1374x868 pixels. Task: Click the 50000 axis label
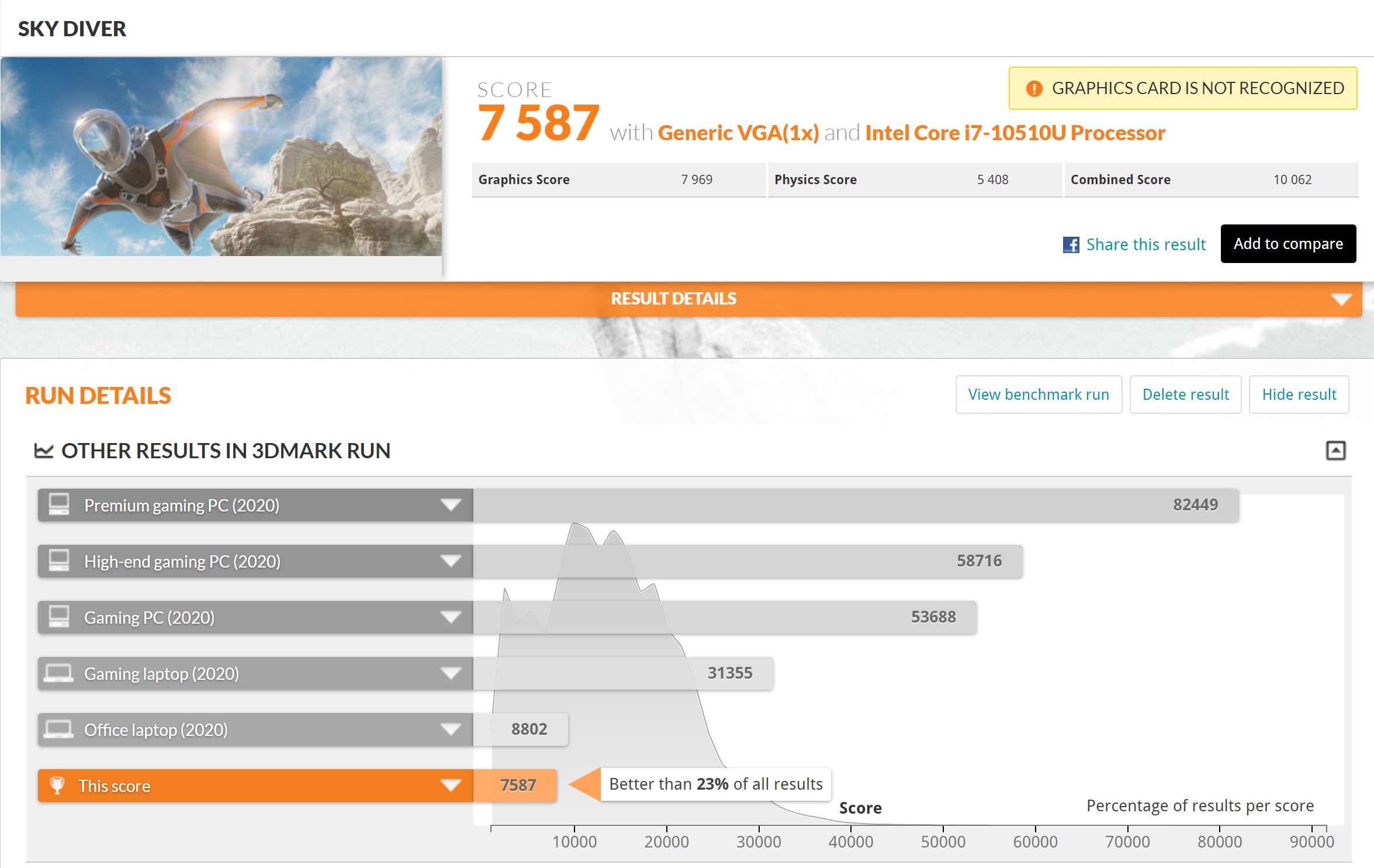click(943, 842)
